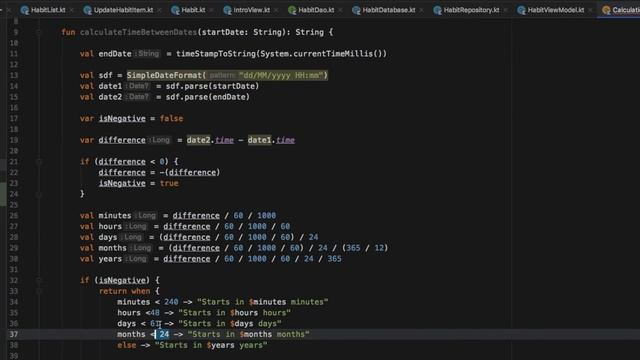The width and height of the screenshot is (640, 360).
Task: Click the months variable declaration on line 29
Action: (x=112, y=248)
